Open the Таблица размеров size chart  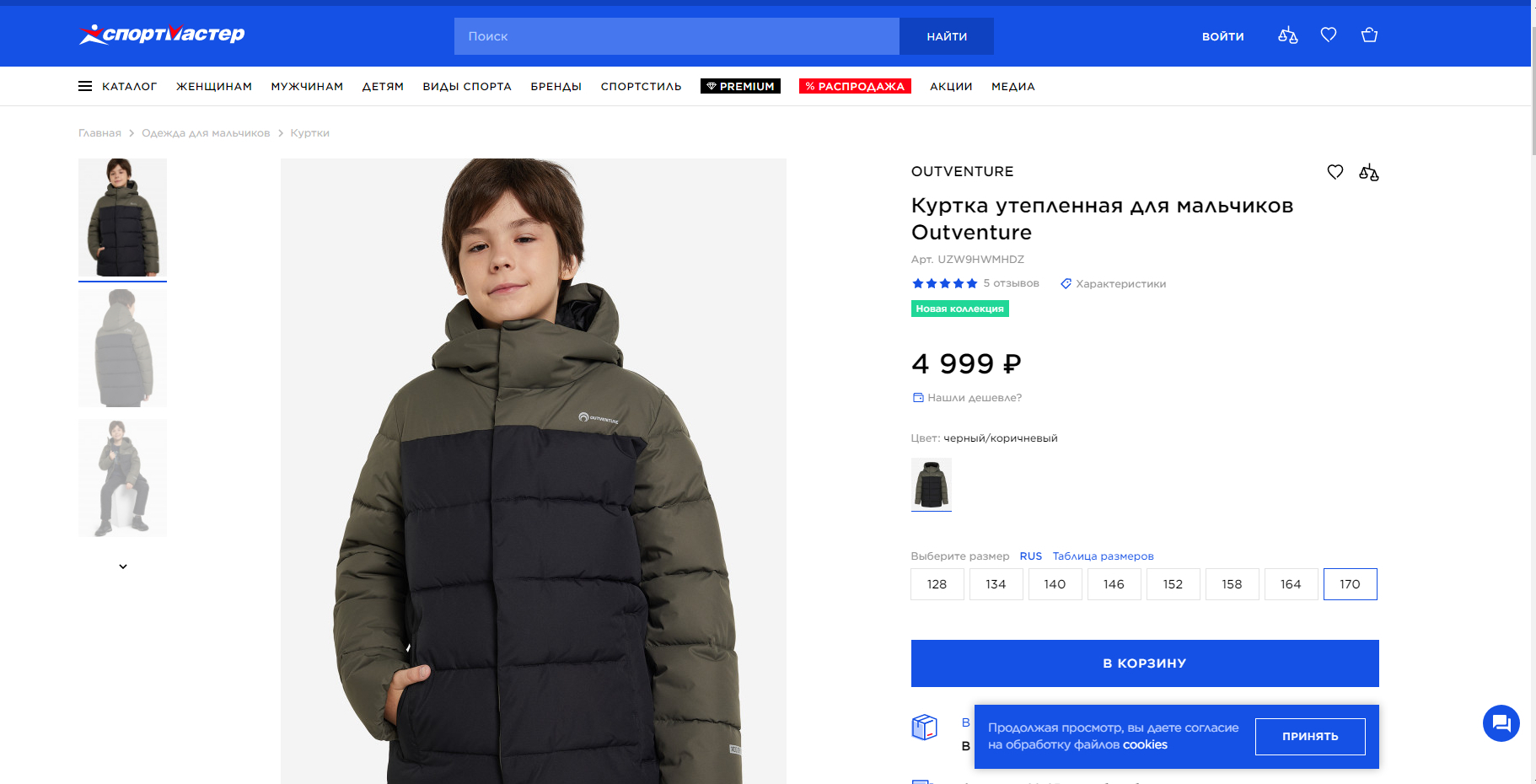(x=1103, y=556)
